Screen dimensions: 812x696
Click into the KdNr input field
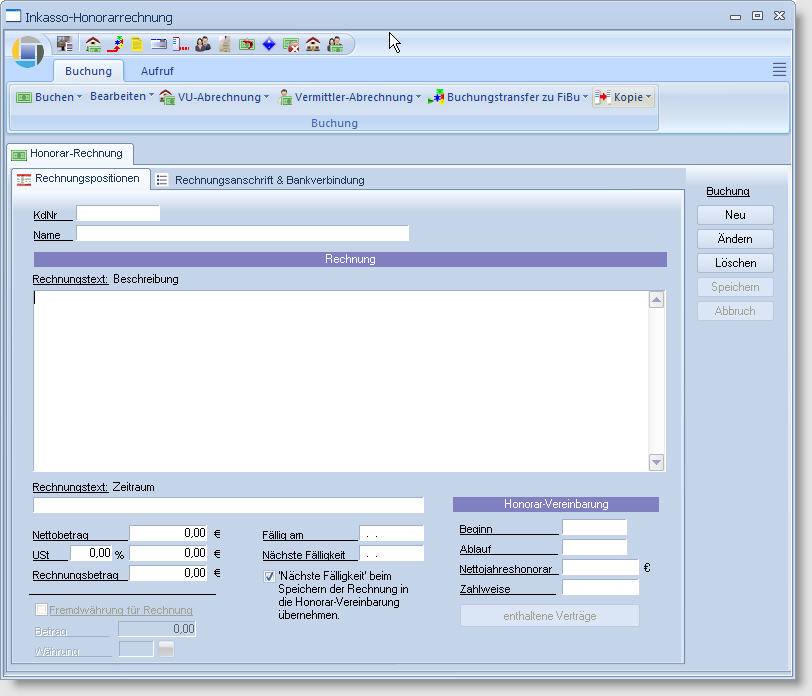[x=118, y=213]
